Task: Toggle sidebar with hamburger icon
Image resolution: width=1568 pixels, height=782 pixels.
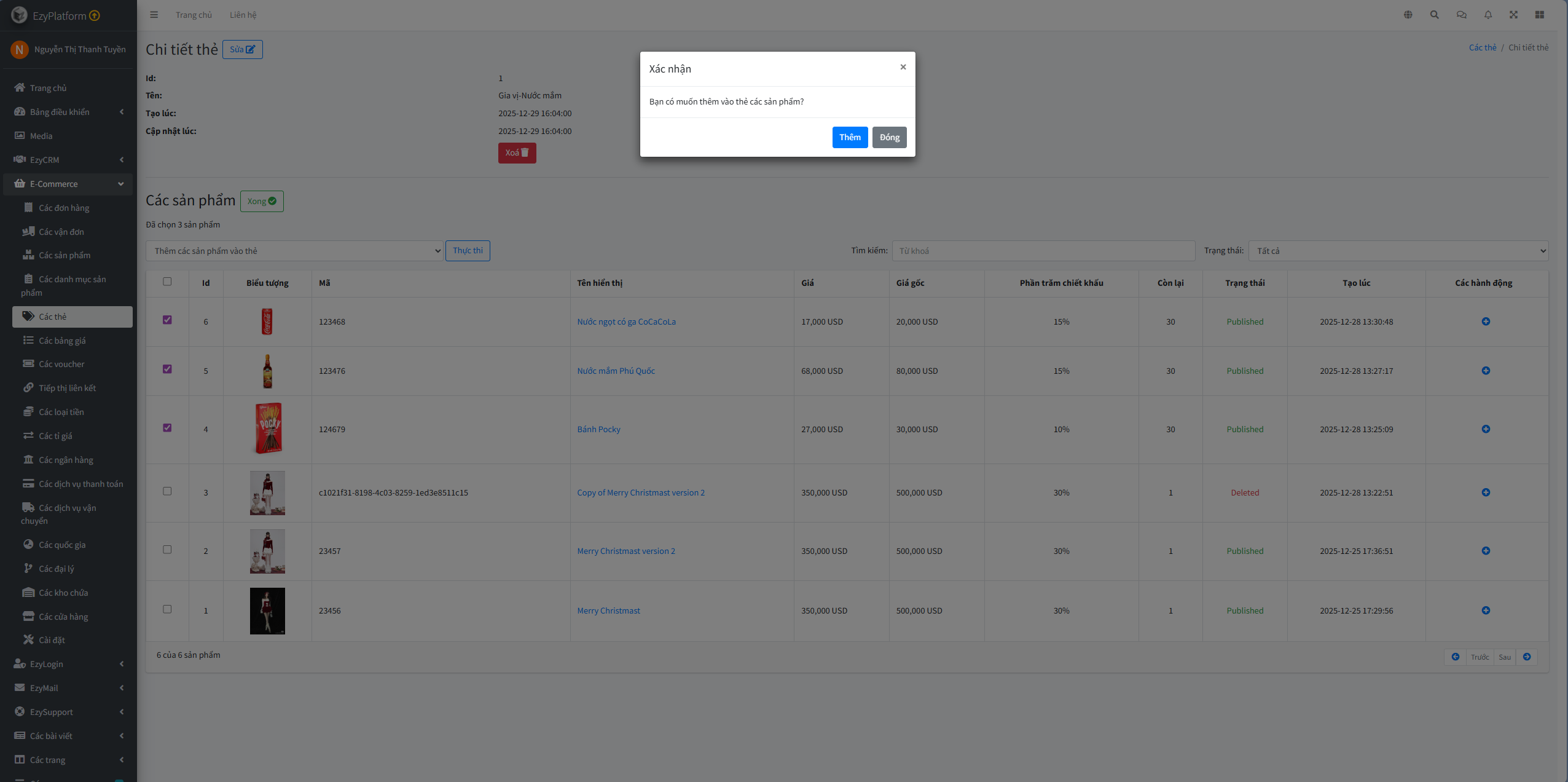Action: (154, 15)
